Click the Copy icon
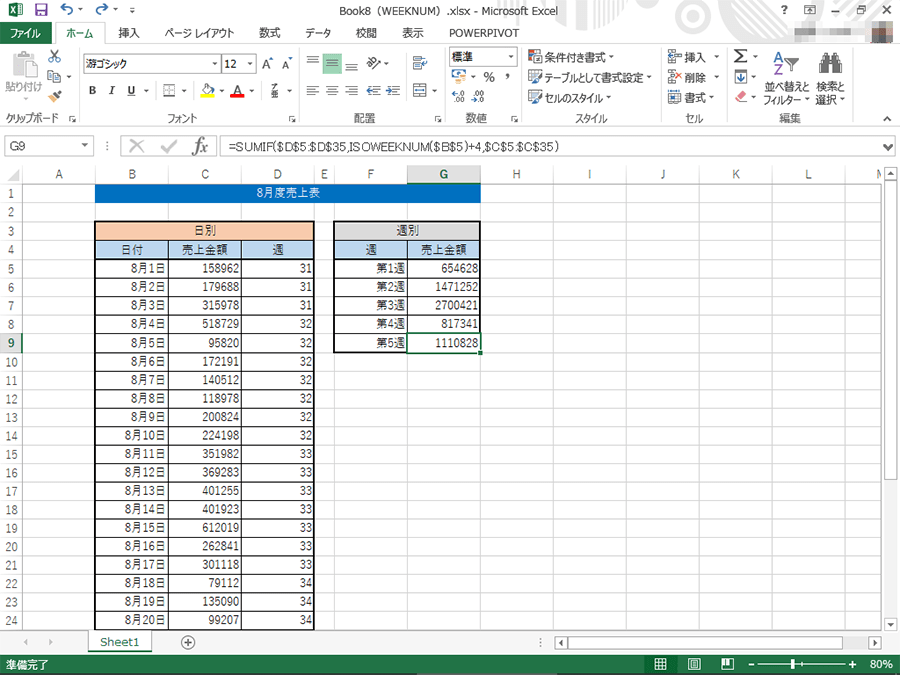This screenshot has height=675, width=900. coord(55,76)
